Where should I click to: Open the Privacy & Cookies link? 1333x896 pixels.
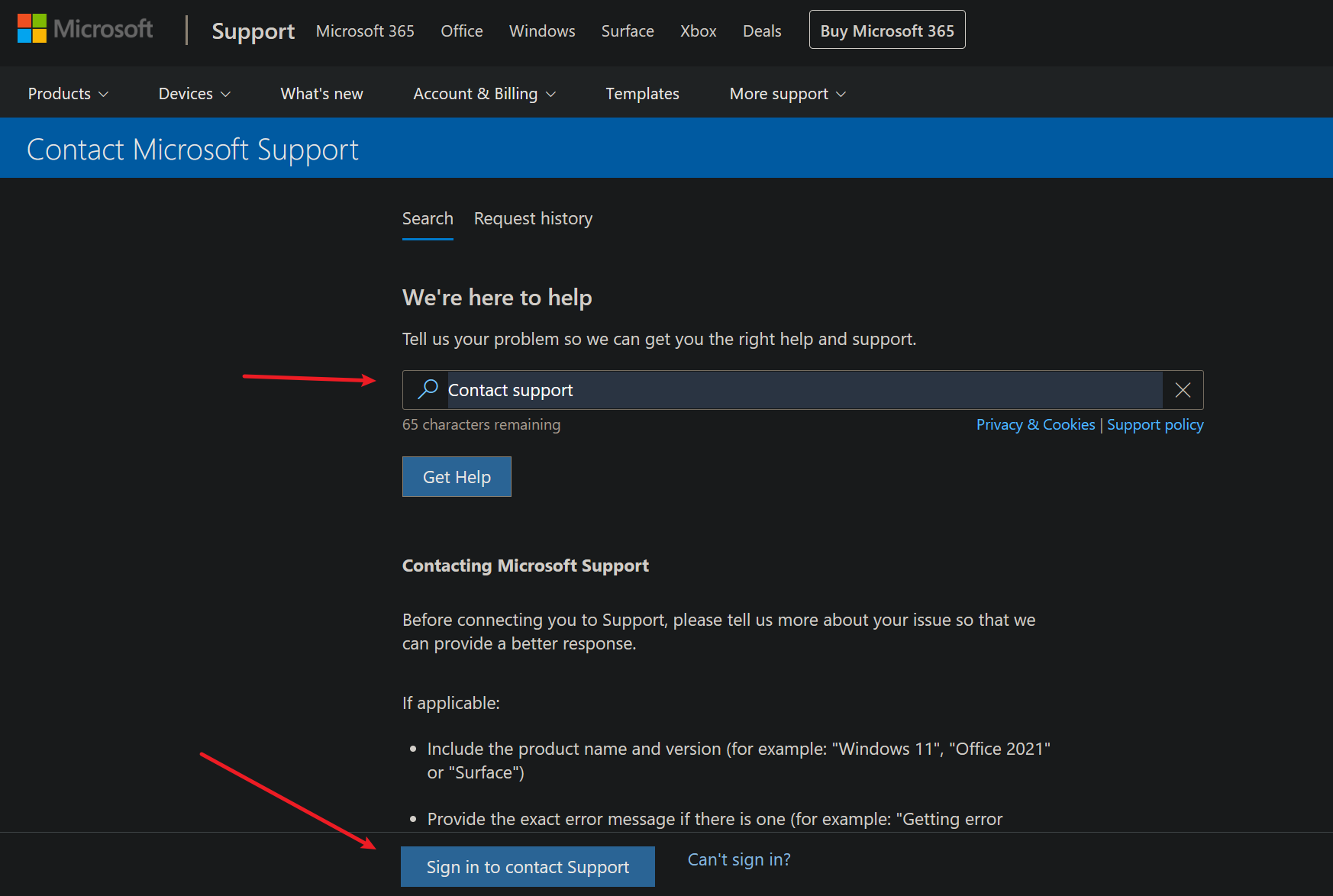click(1036, 424)
